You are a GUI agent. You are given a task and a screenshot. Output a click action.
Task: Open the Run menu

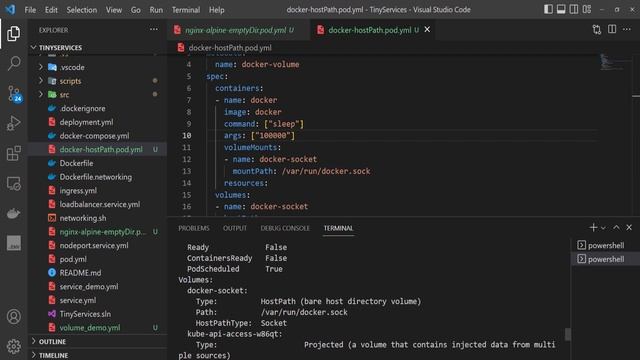(156, 10)
